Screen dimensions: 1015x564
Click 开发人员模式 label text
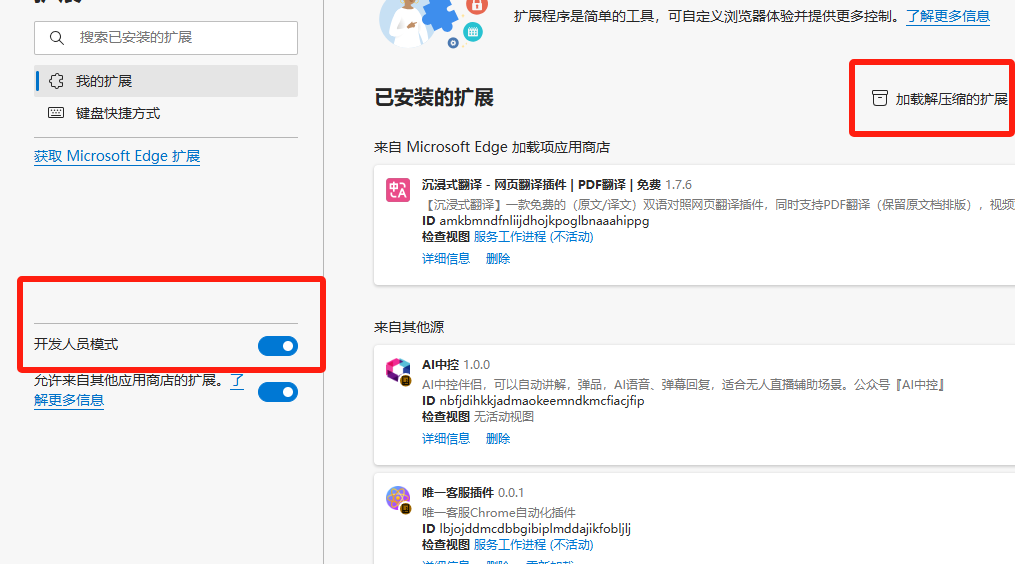pyautogui.click(x=76, y=344)
